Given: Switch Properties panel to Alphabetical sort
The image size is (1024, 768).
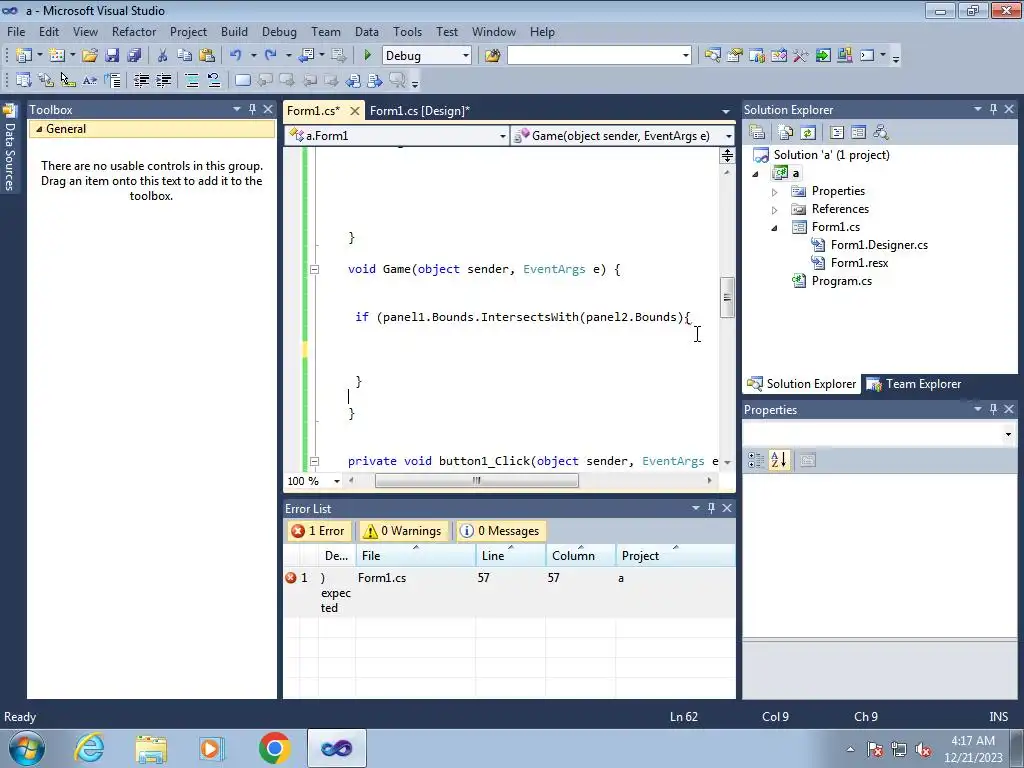Looking at the screenshot, I should click(778, 460).
